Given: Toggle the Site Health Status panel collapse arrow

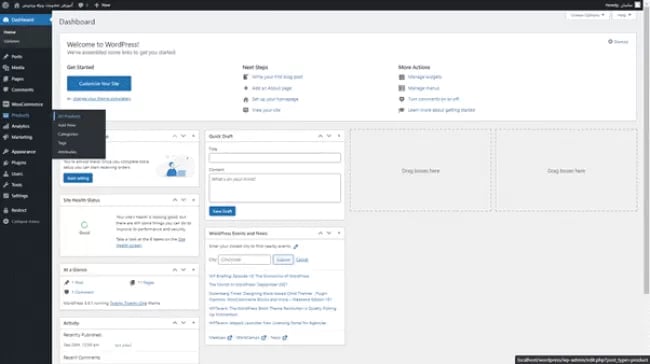Looking at the screenshot, I should coord(193,200).
